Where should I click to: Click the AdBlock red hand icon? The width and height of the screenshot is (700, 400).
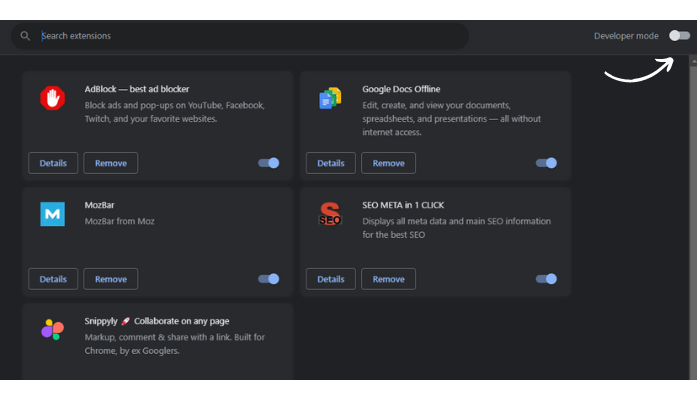point(53,98)
